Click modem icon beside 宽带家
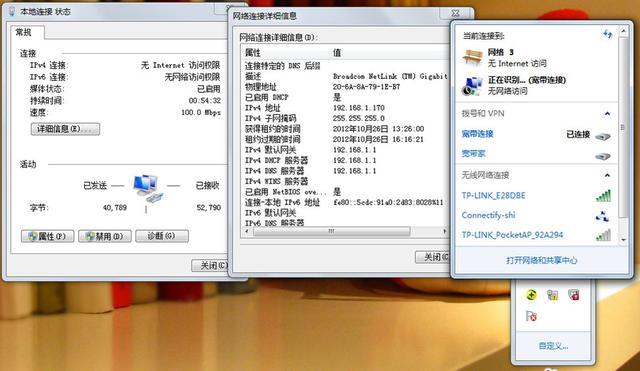This screenshot has height=371, width=640. [603, 156]
